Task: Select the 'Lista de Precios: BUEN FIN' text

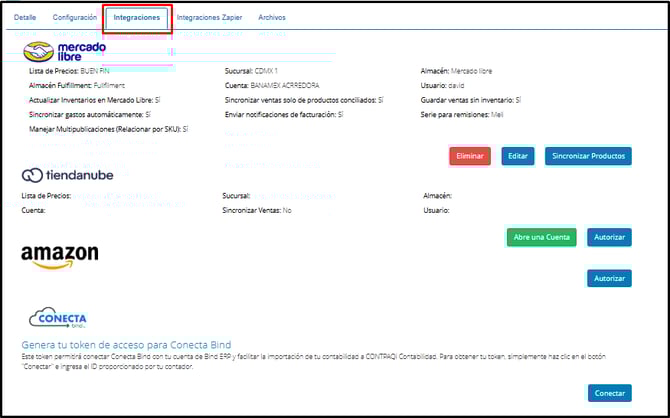Action: [x=69, y=71]
